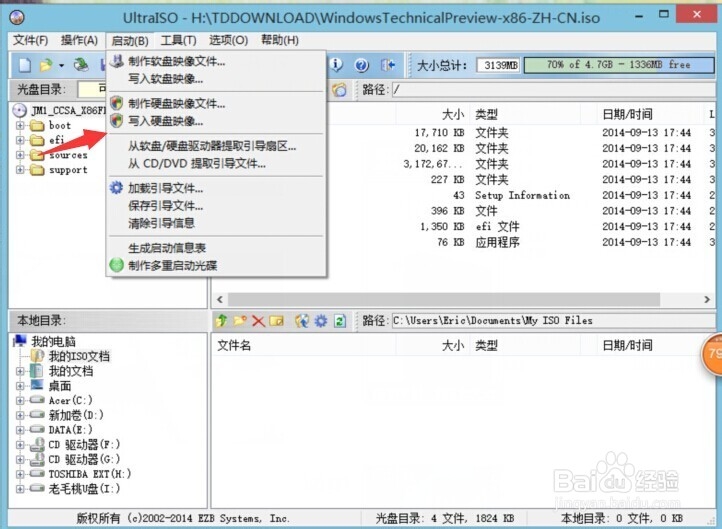Image resolution: width=722 pixels, height=529 pixels.
Task: Expand the sources folder node
Action: tap(20, 155)
